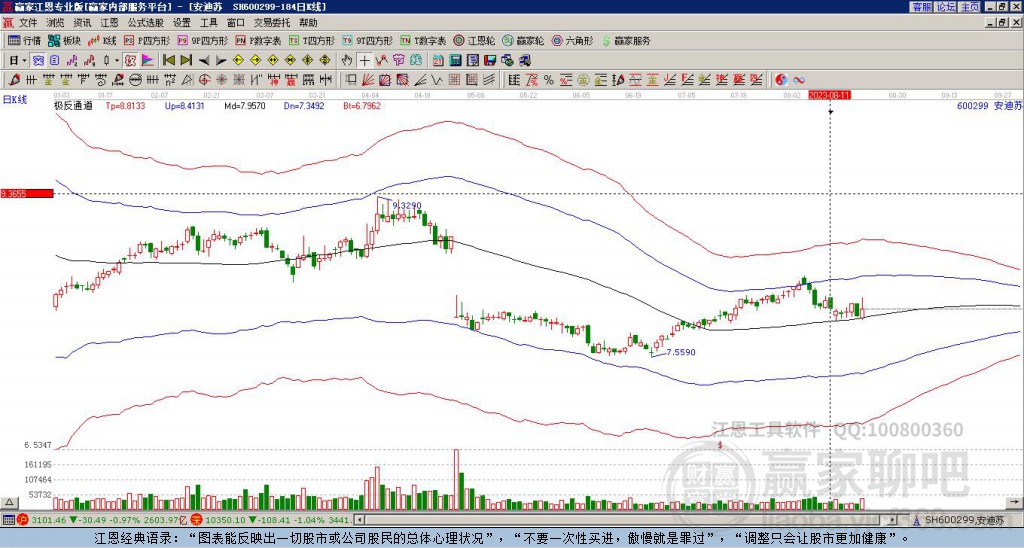Click the save floppy disk icon

click(490, 61)
